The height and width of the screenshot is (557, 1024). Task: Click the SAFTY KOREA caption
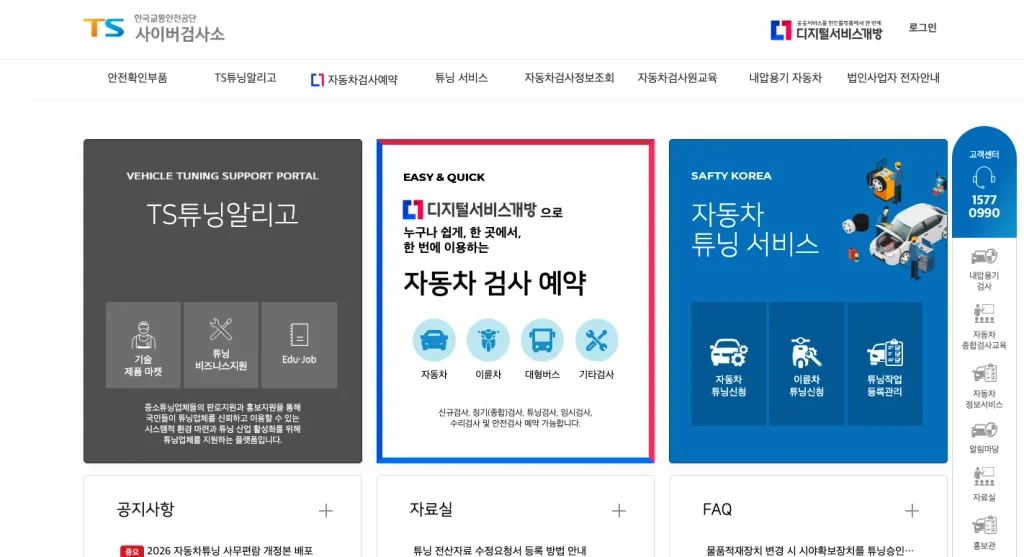point(731,176)
